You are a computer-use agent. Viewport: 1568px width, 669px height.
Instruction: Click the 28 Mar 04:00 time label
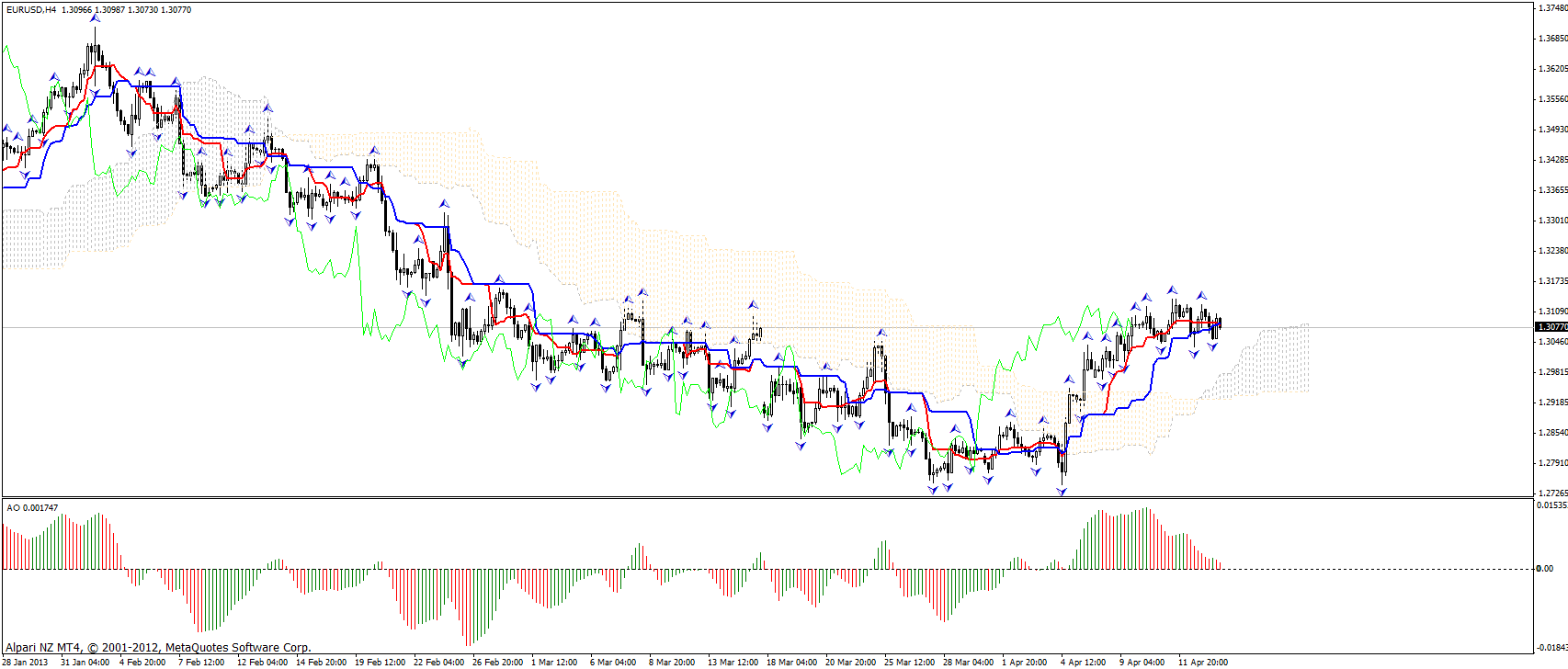pyautogui.click(x=968, y=663)
